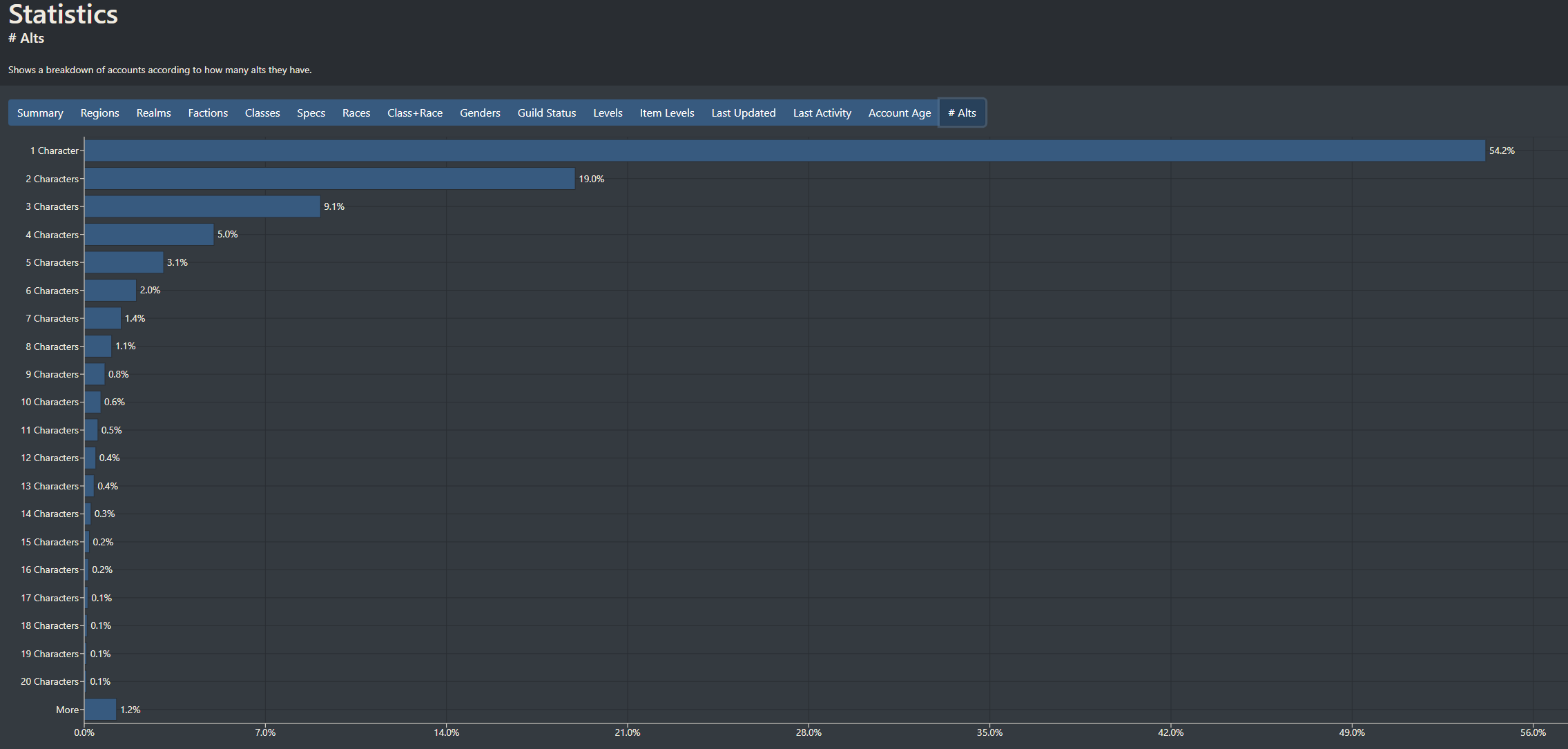The width and height of the screenshot is (1568, 749).
Task: Open the Guild Status tab
Action: (x=547, y=113)
